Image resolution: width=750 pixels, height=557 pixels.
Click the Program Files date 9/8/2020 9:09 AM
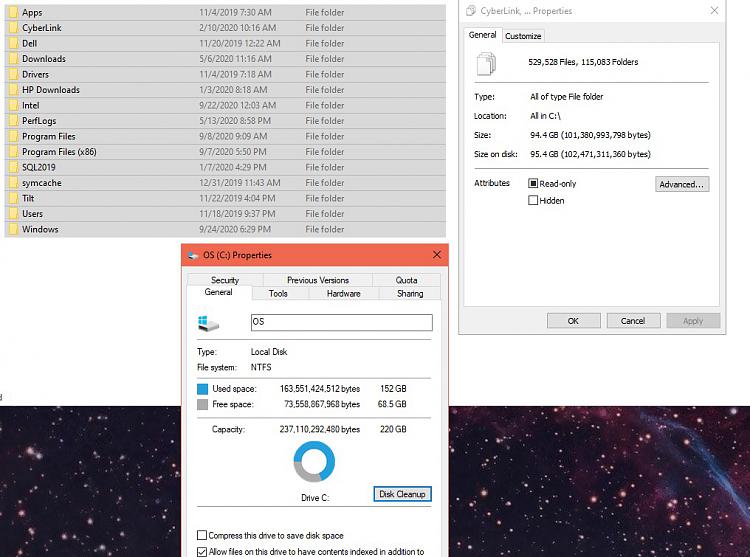pos(233,136)
